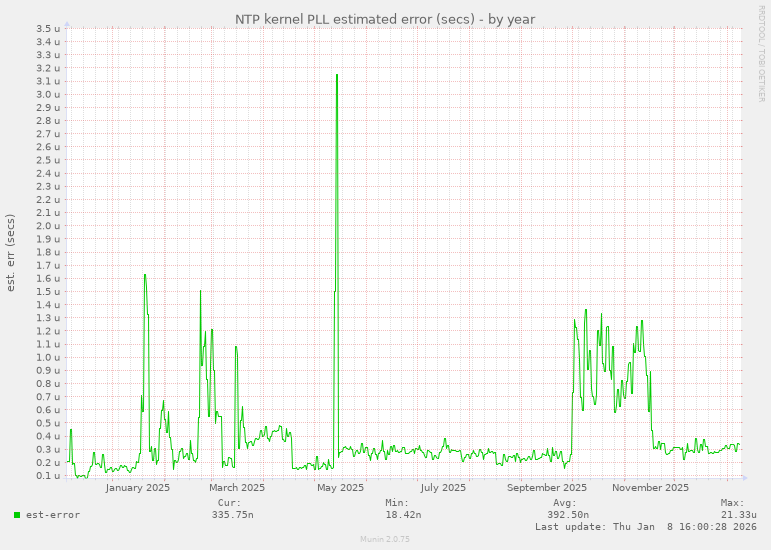Click the tallest spike peak near May 2025
The width and height of the screenshot is (771, 550).
click(x=337, y=75)
